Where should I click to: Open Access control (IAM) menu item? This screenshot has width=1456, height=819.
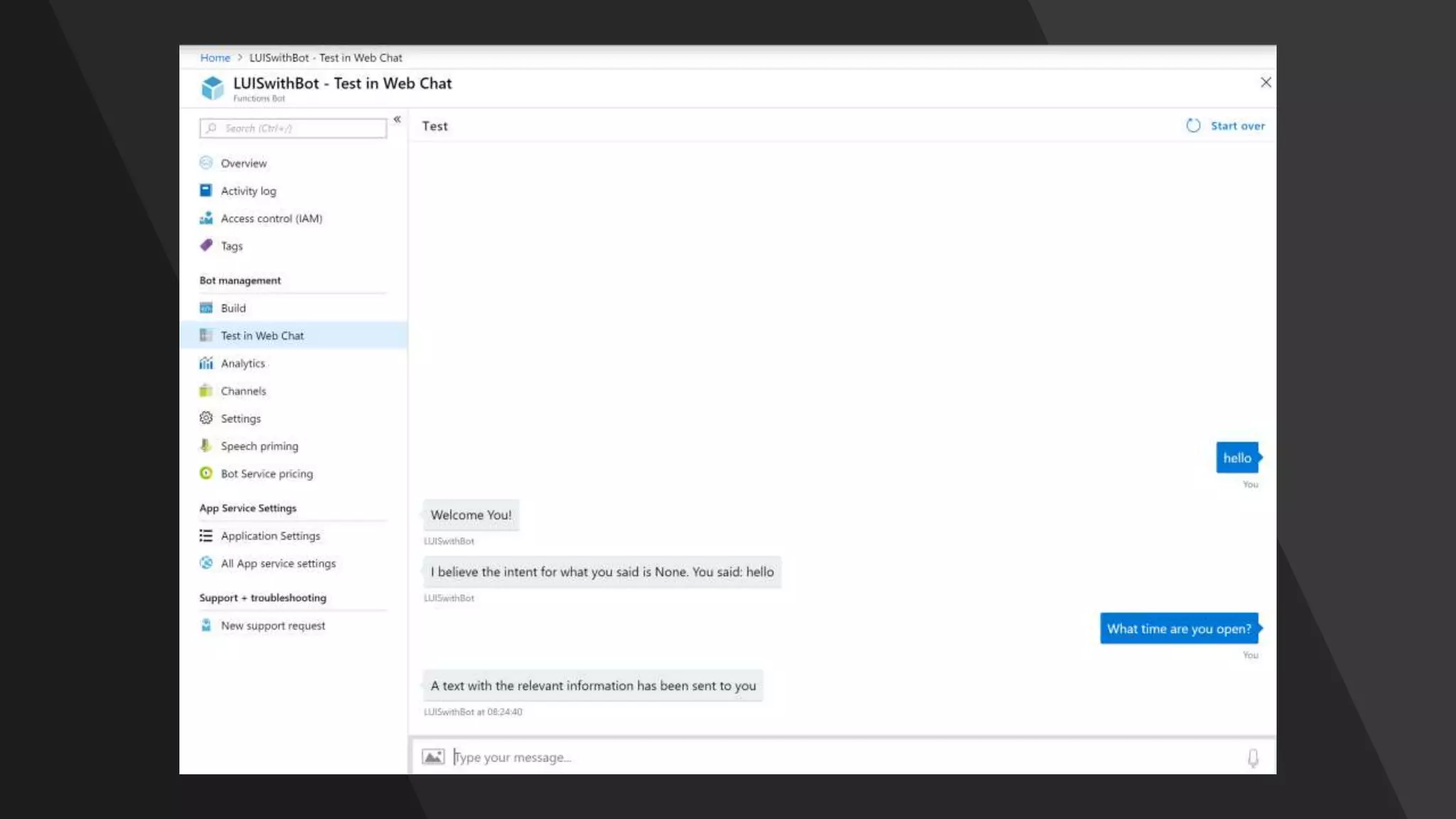(271, 218)
